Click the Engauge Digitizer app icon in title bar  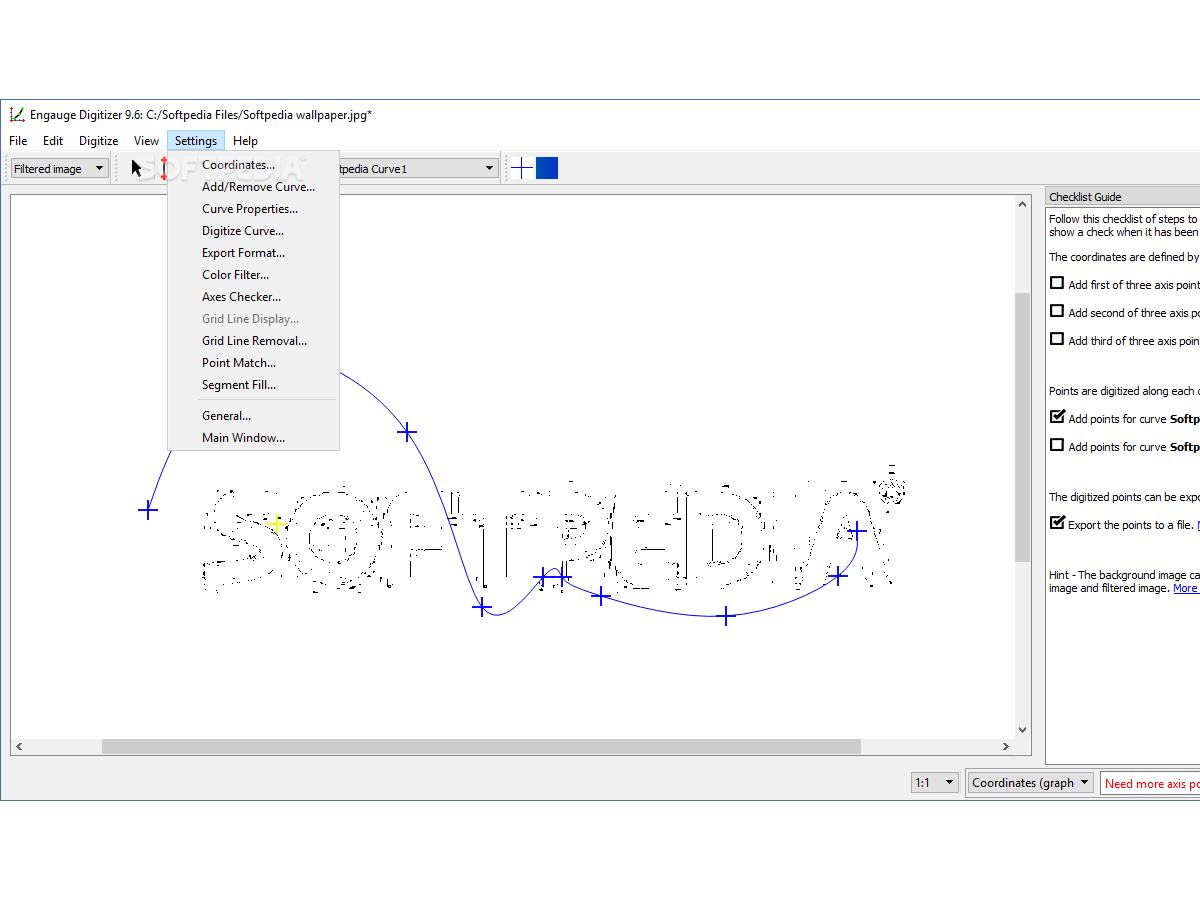16,114
